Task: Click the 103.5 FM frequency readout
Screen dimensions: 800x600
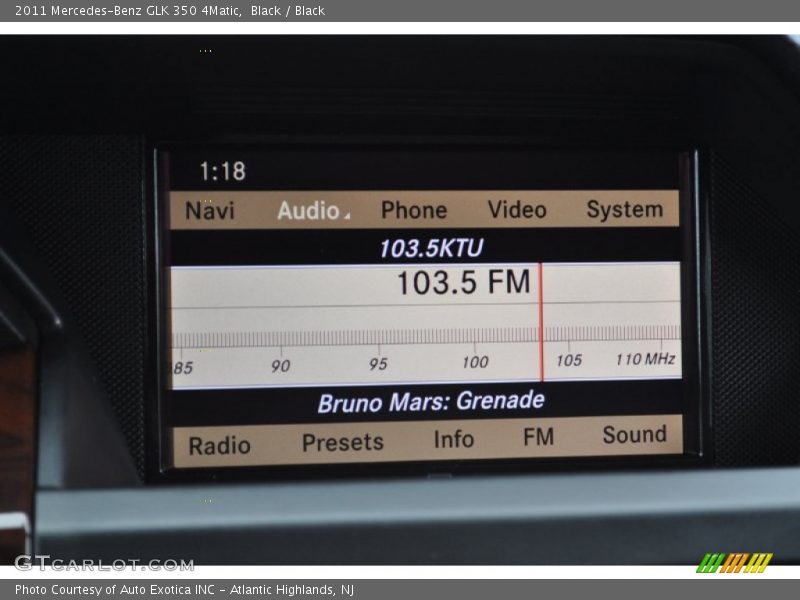Action: click(464, 282)
